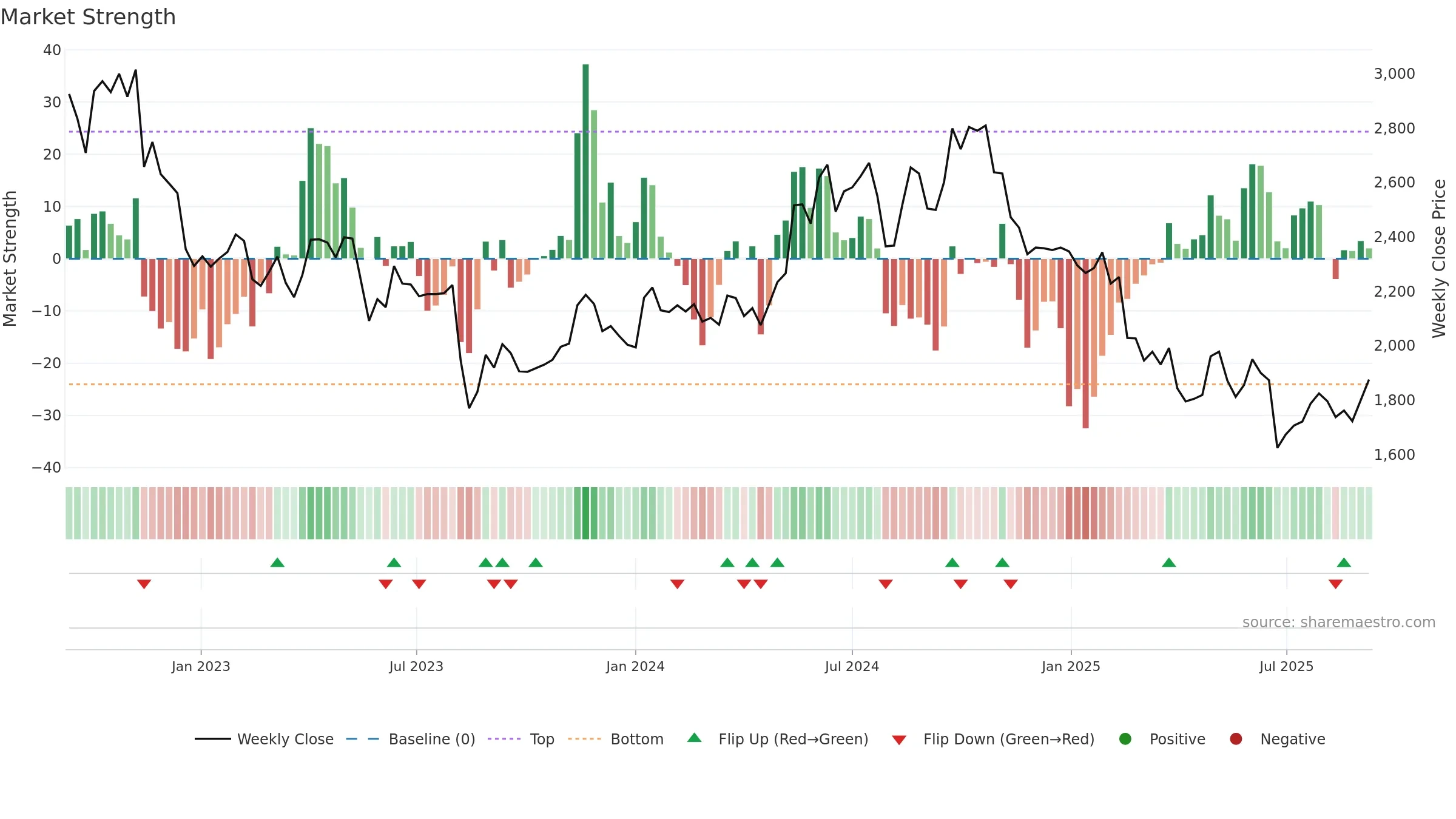1456x819 pixels.
Task: Click the Market Strength chart title
Action: tap(88, 17)
